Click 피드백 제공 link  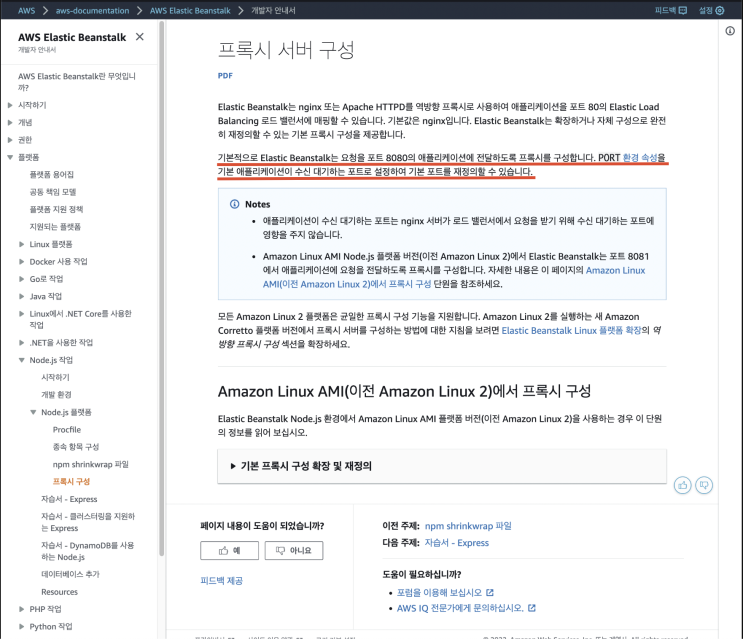[x=221, y=581]
